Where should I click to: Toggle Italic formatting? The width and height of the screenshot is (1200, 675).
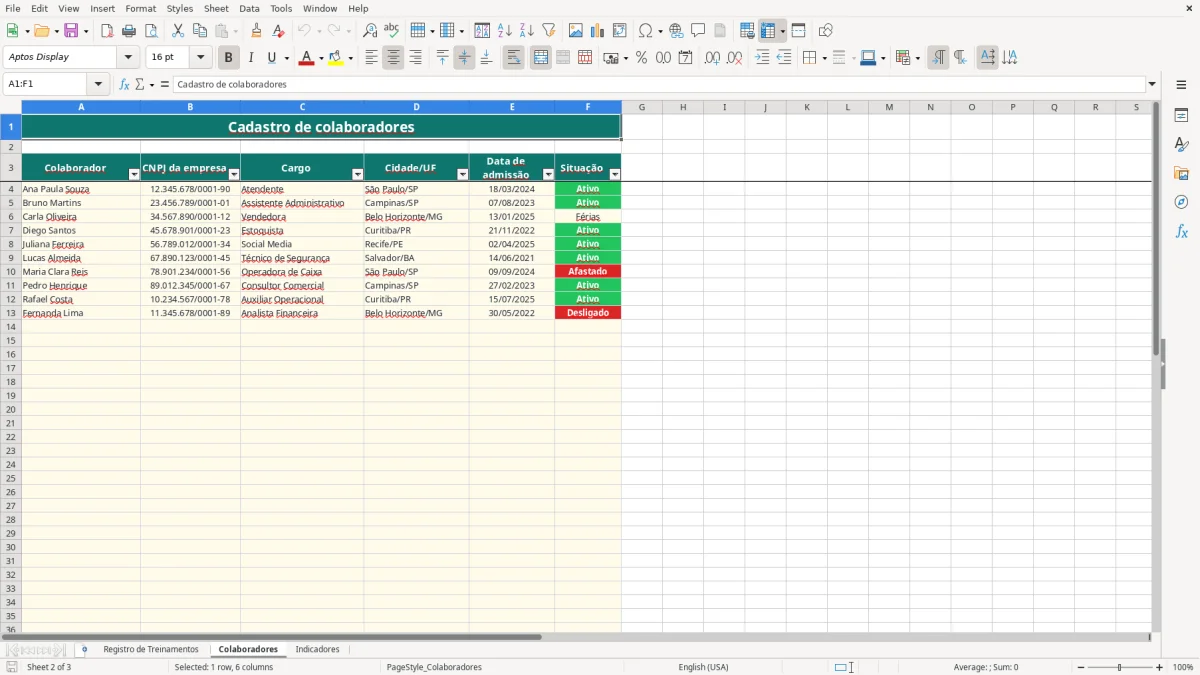coord(251,58)
